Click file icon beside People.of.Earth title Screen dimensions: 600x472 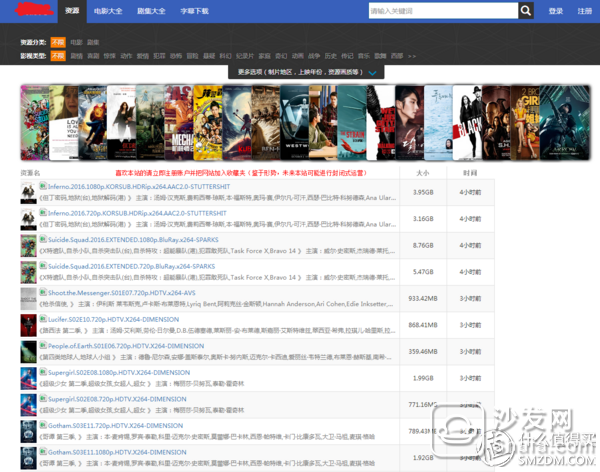(x=43, y=345)
